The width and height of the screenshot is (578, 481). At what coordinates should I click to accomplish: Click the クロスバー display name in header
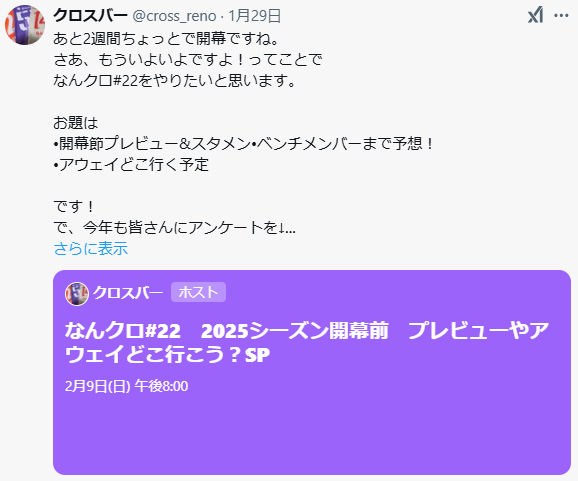pos(90,15)
